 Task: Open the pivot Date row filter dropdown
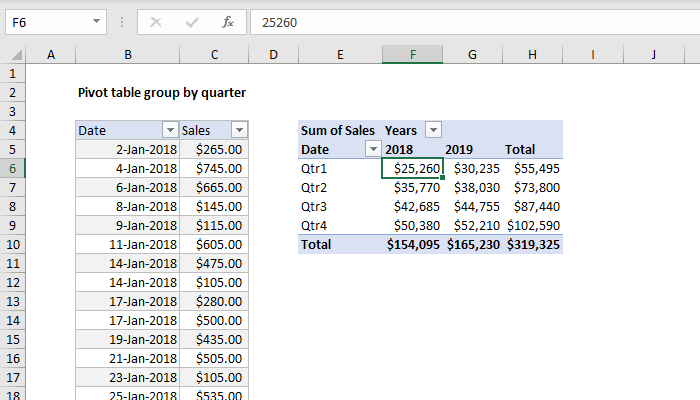pyautogui.click(x=373, y=149)
